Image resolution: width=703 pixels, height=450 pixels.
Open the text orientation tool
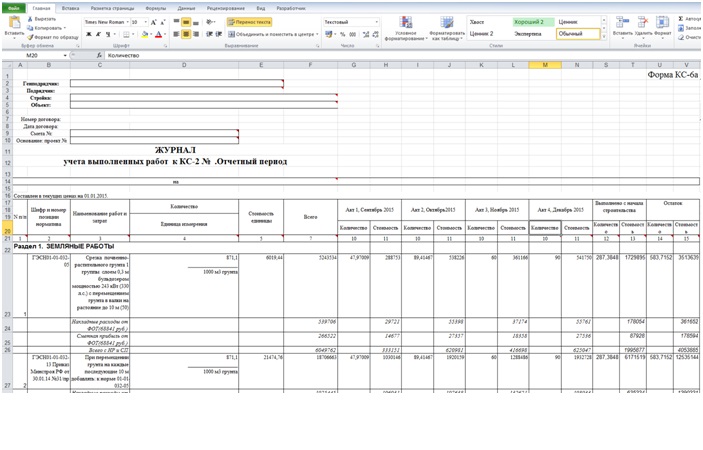click(209, 22)
